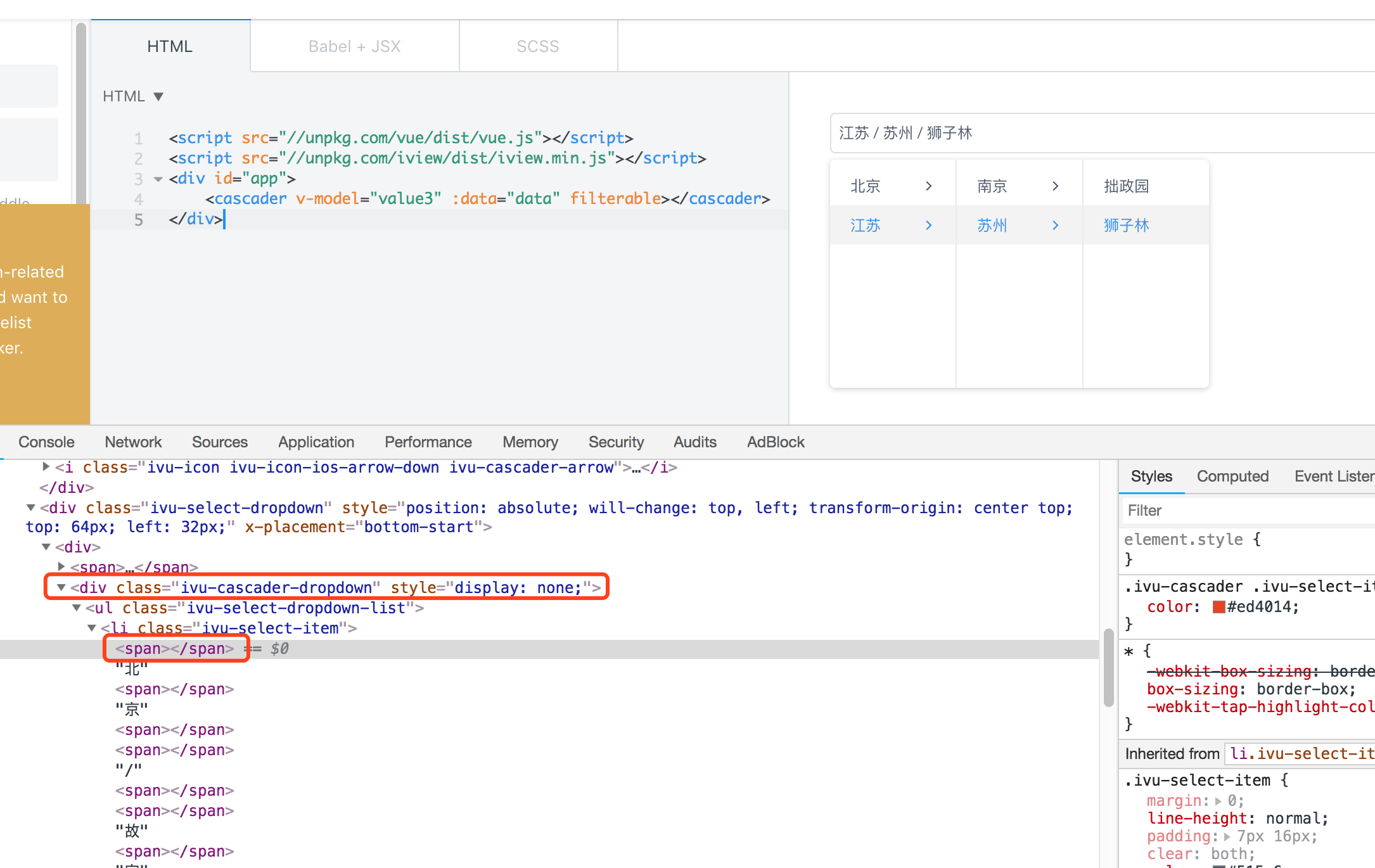
Task: Open the Network panel in DevTools
Action: 133,442
